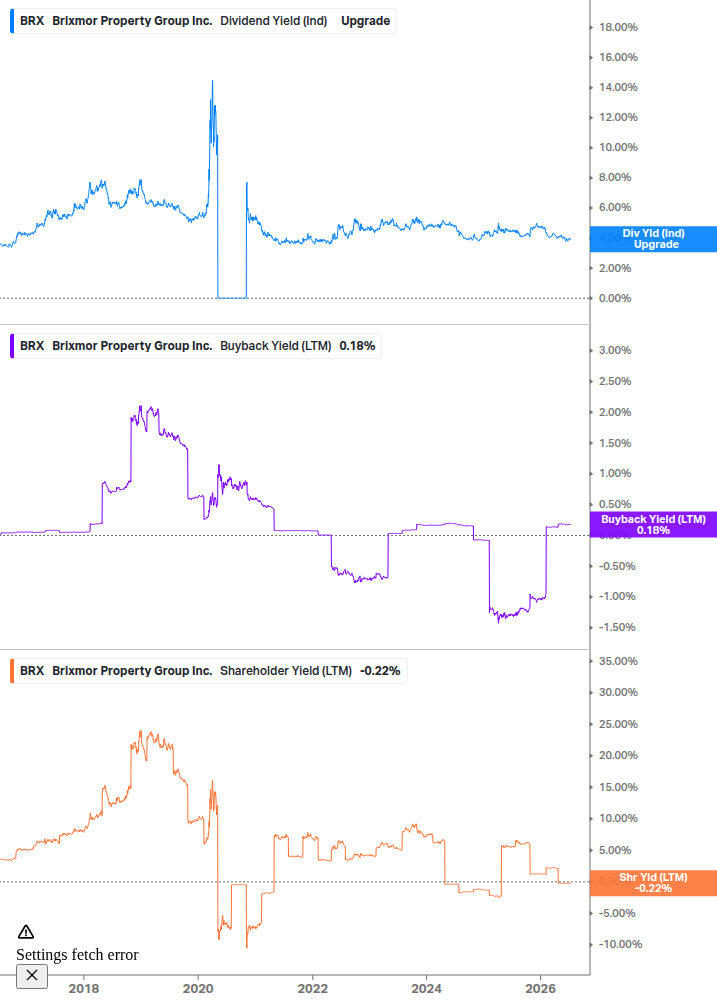This screenshot has height=1005, width=717.
Task: Click the warning triangle icon
Action: (x=26, y=932)
